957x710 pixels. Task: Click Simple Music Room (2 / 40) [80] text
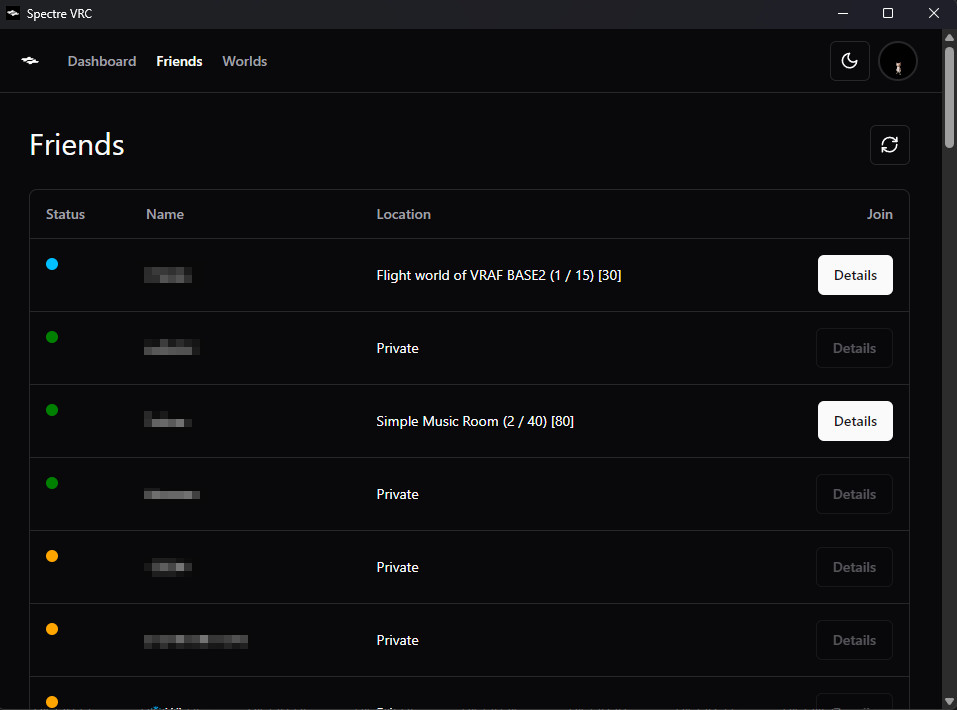[x=475, y=421]
